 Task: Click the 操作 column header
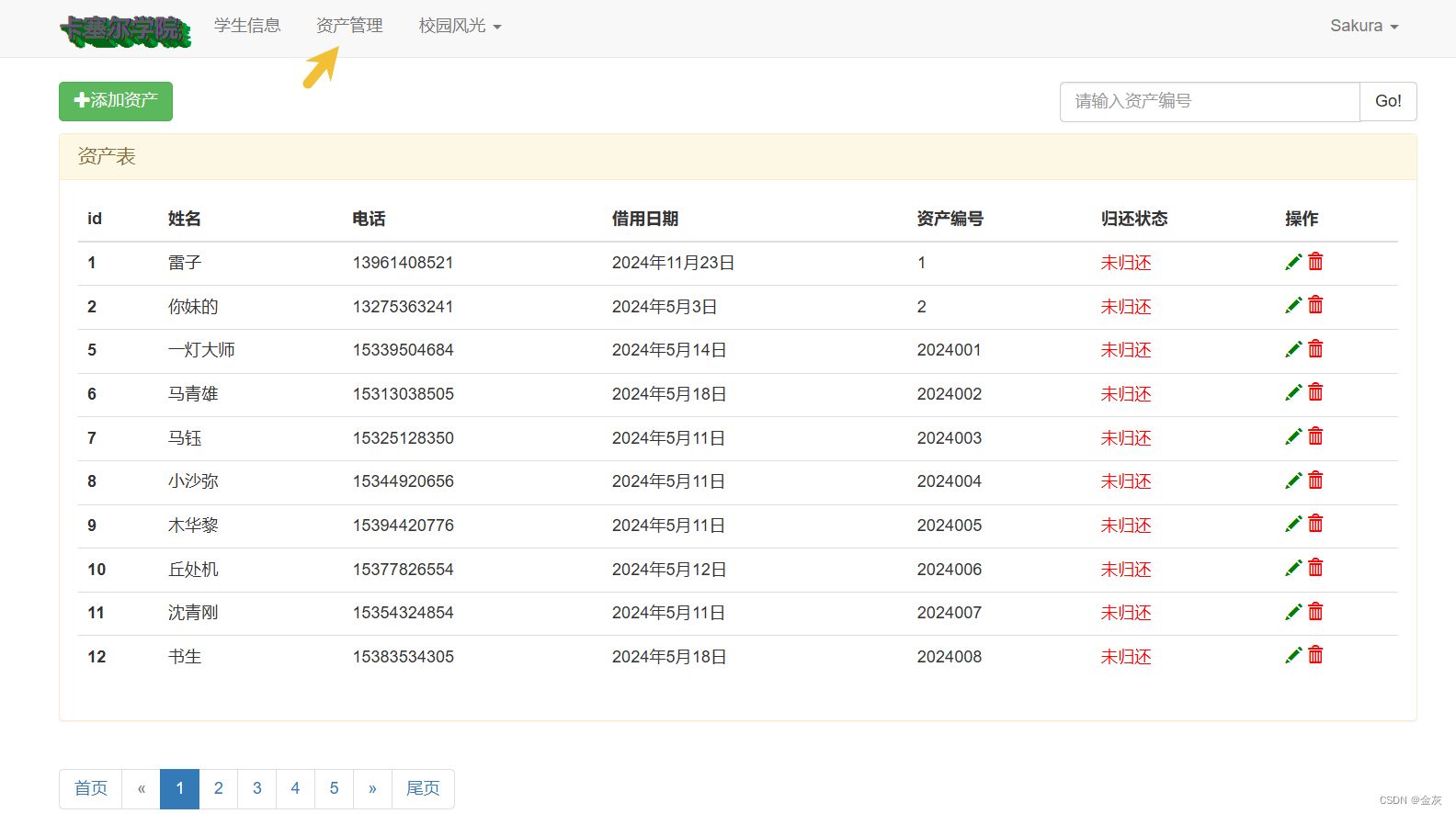coord(1302,219)
